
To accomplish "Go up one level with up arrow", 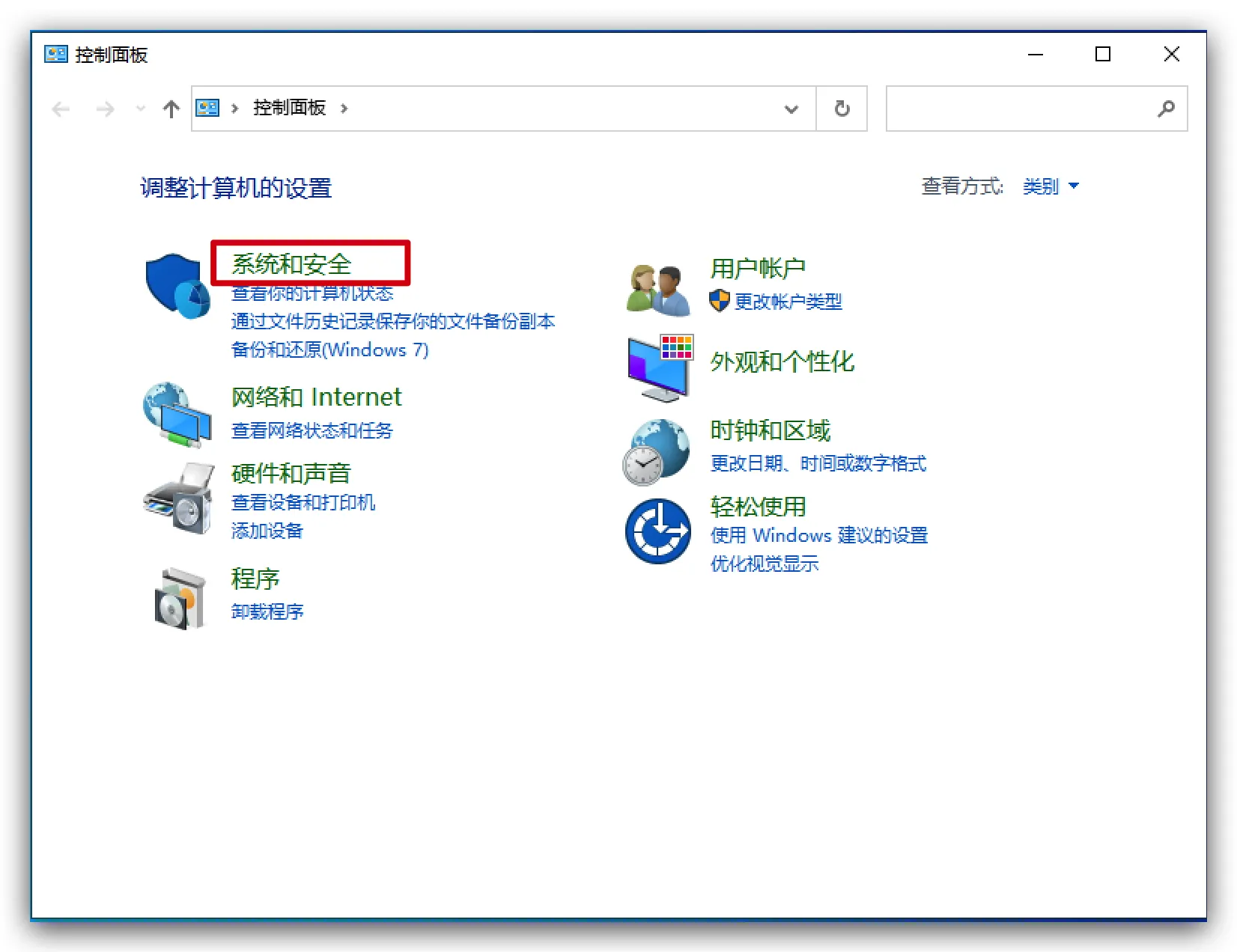I will click(x=171, y=109).
